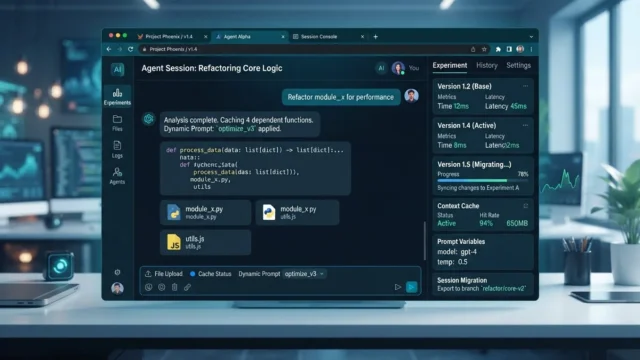The image size is (640, 360).
Task: Open browser extensions puzzle icon
Action: coord(498,49)
